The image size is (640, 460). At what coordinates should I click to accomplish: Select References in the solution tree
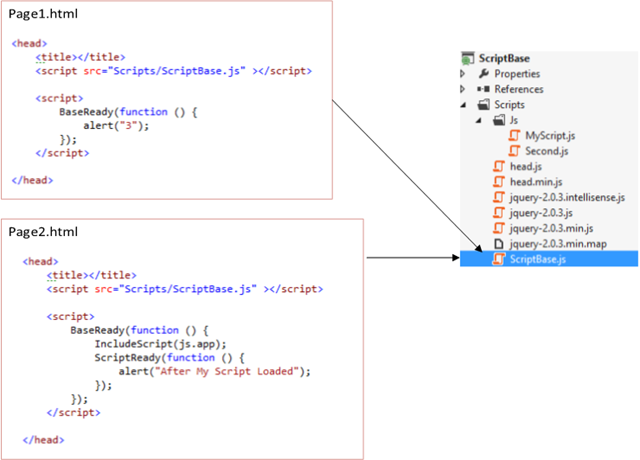click(519, 89)
